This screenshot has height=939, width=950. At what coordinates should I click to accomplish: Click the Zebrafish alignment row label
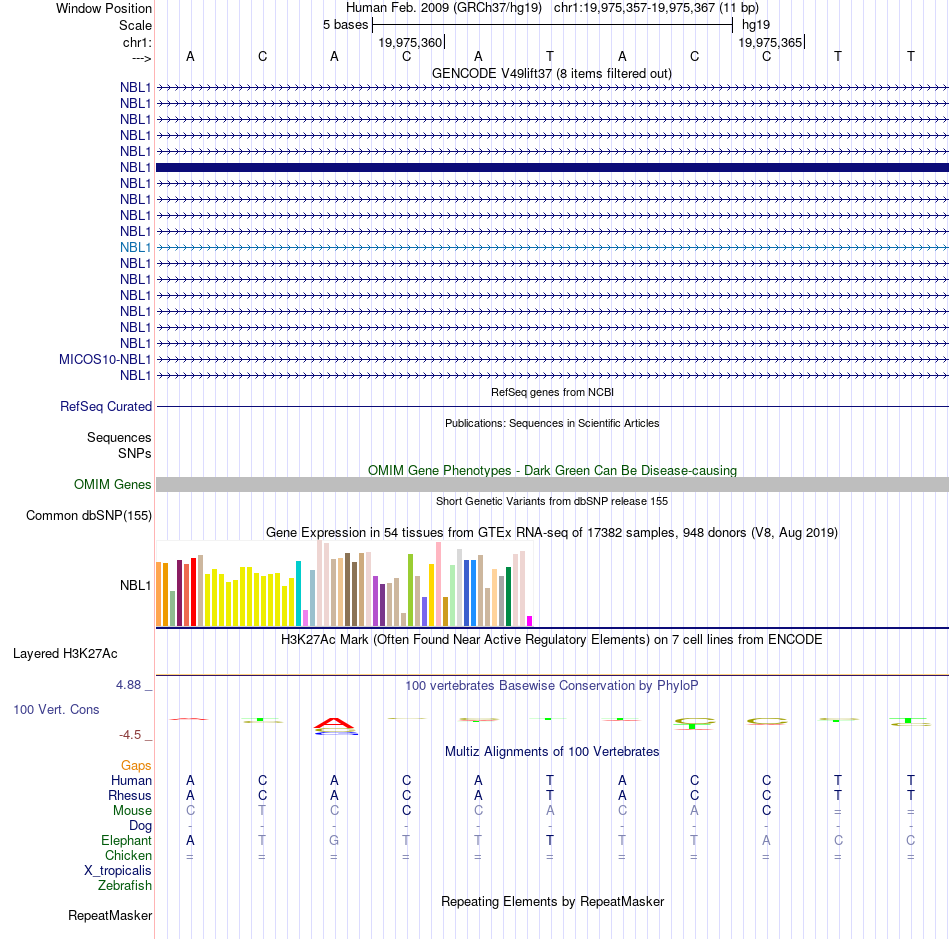pyautogui.click(x=124, y=885)
